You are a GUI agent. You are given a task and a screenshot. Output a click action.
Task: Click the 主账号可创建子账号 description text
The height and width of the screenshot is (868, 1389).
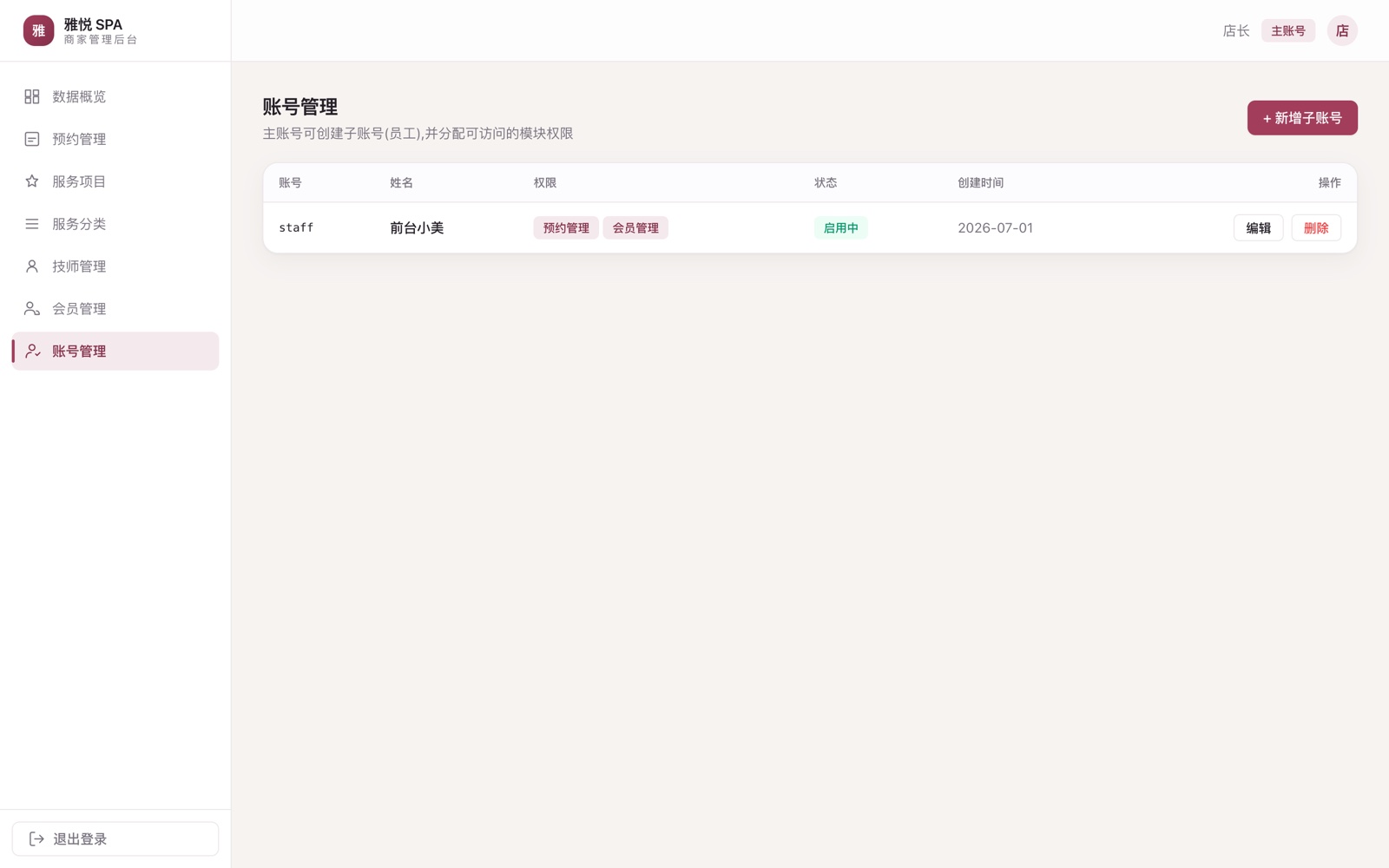click(x=418, y=134)
